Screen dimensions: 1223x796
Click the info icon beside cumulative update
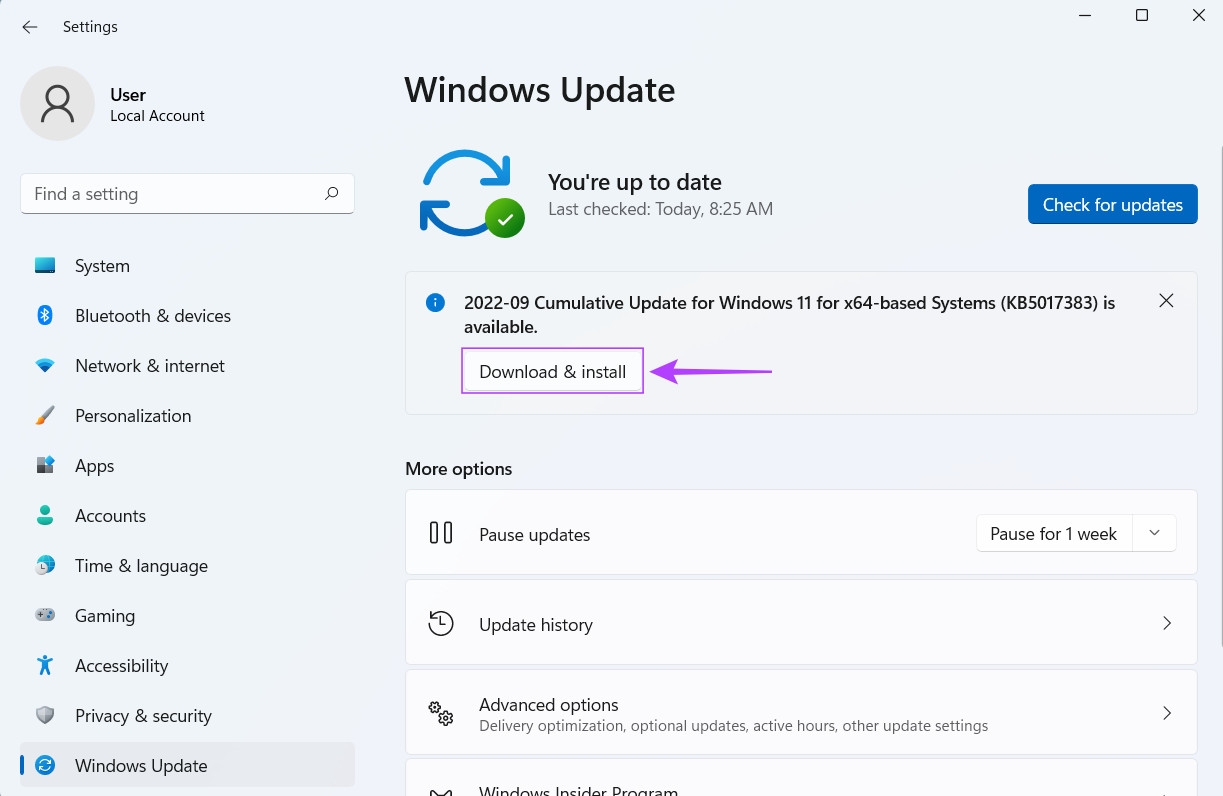[435, 303]
